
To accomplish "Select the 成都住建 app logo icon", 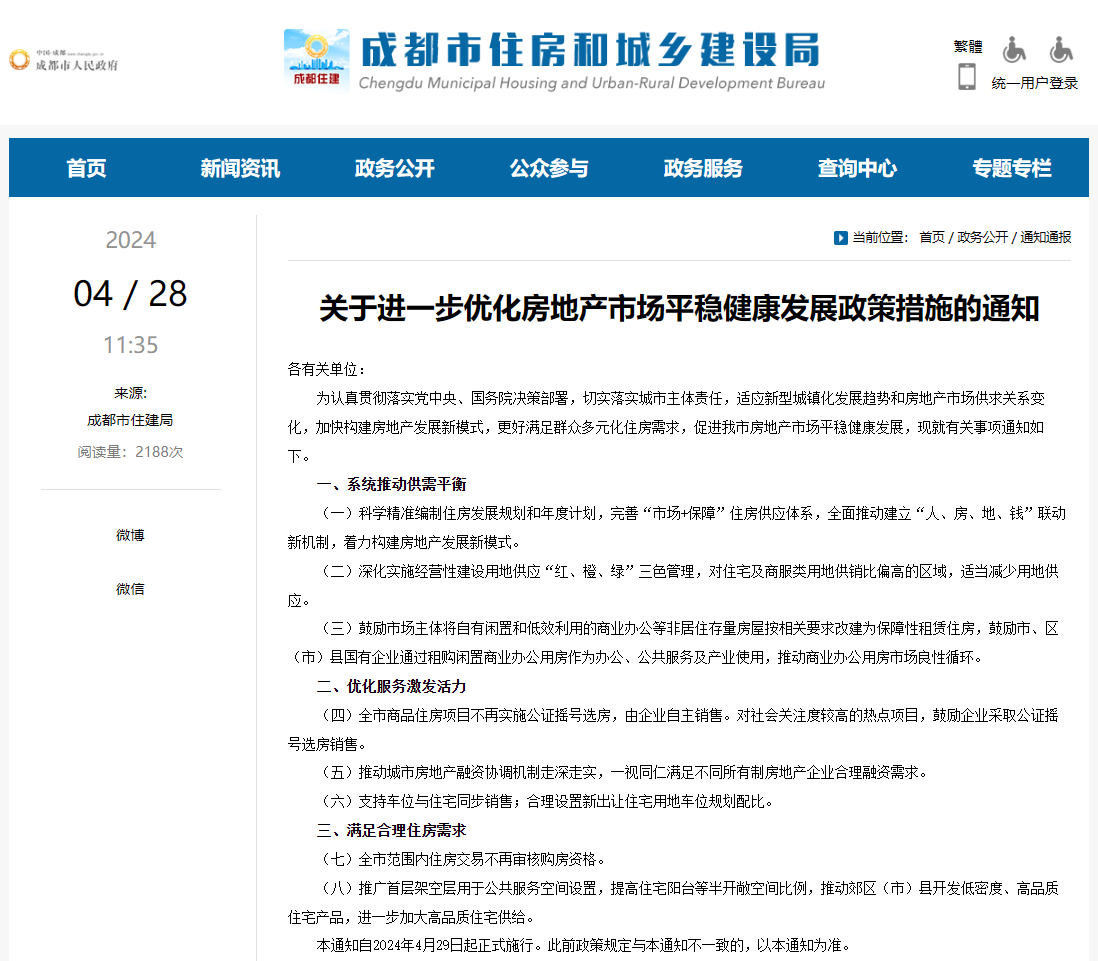I will [315, 57].
